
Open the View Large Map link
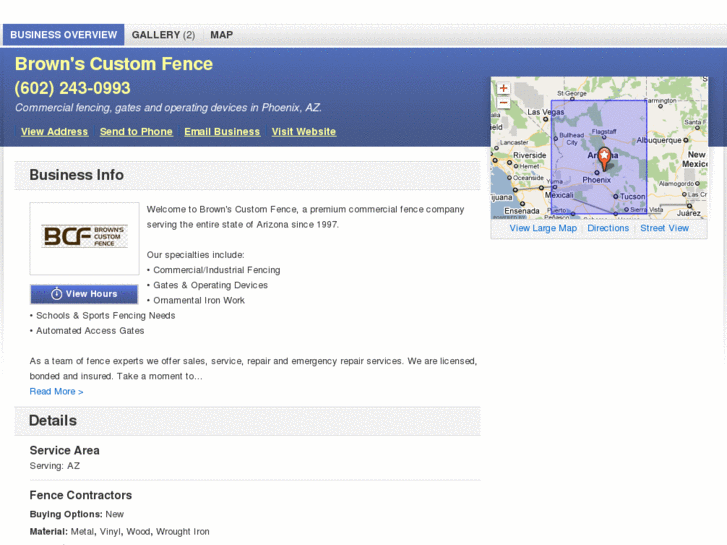[x=543, y=228]
